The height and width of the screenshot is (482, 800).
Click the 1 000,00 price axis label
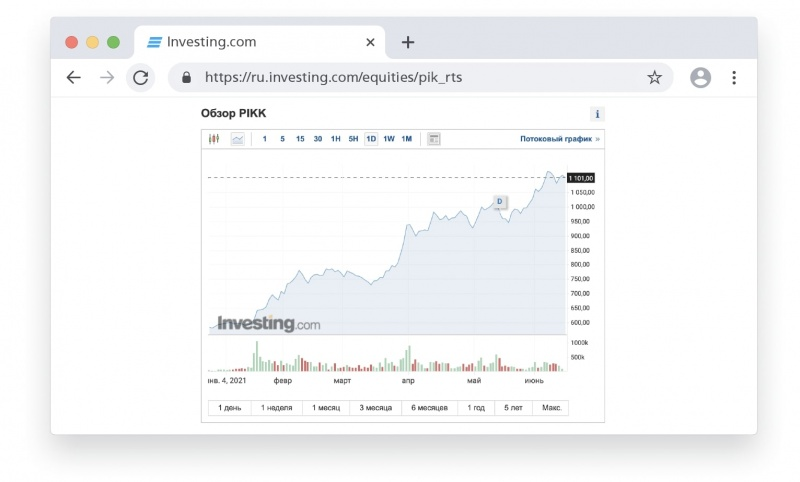coord(583,207)
